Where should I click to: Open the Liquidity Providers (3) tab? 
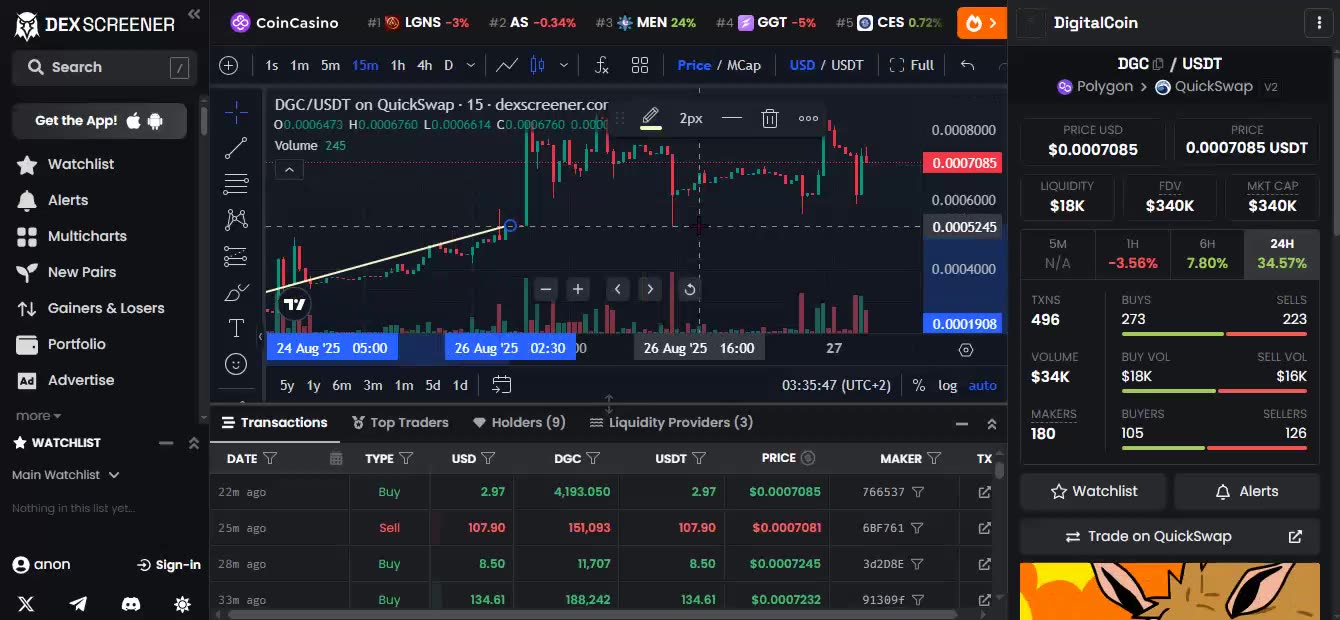[x=672, y=422]
